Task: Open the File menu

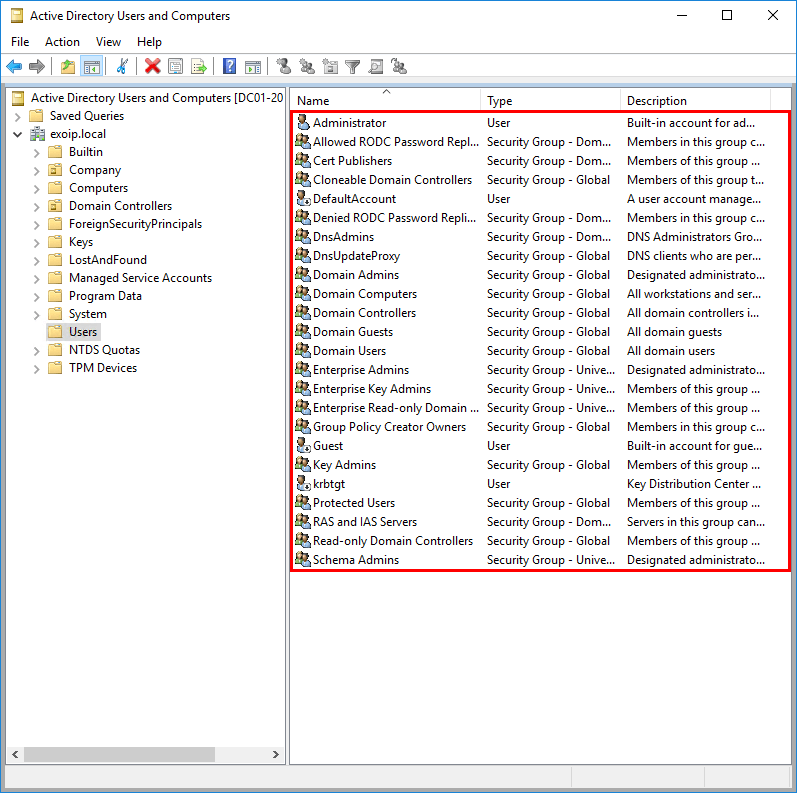Action: (x=20, y=42)
